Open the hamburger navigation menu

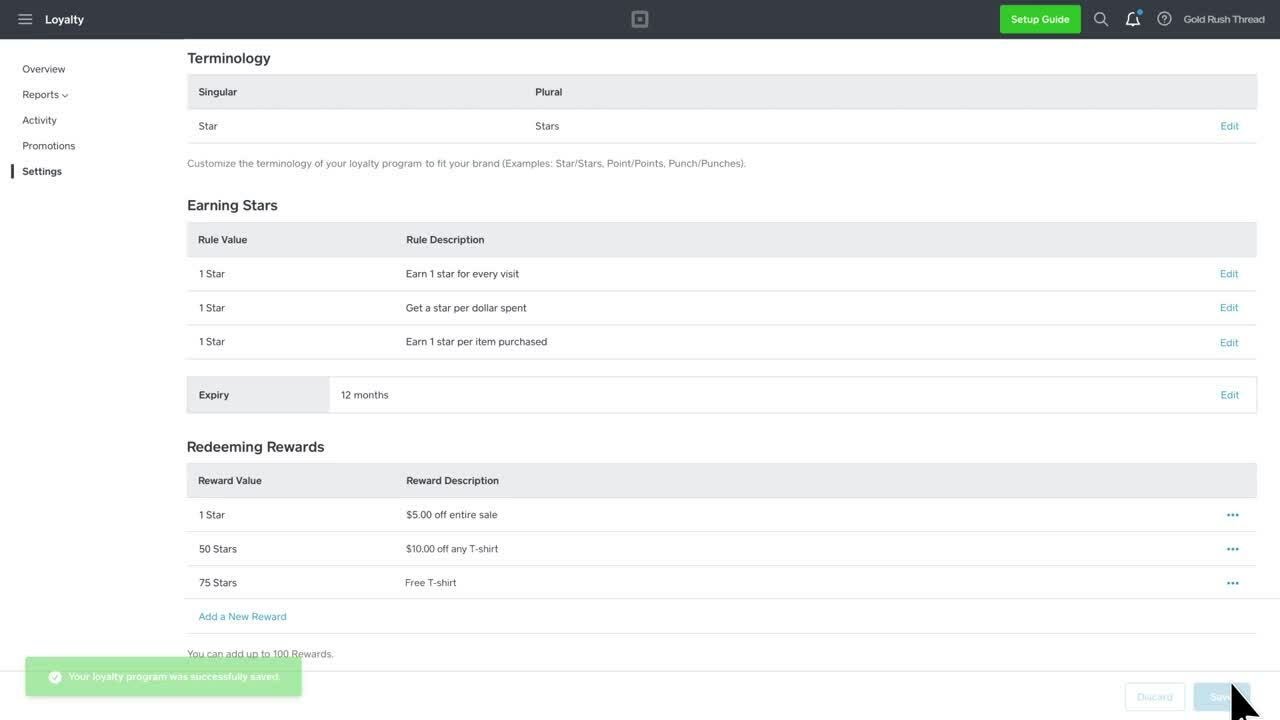point(25,19)
